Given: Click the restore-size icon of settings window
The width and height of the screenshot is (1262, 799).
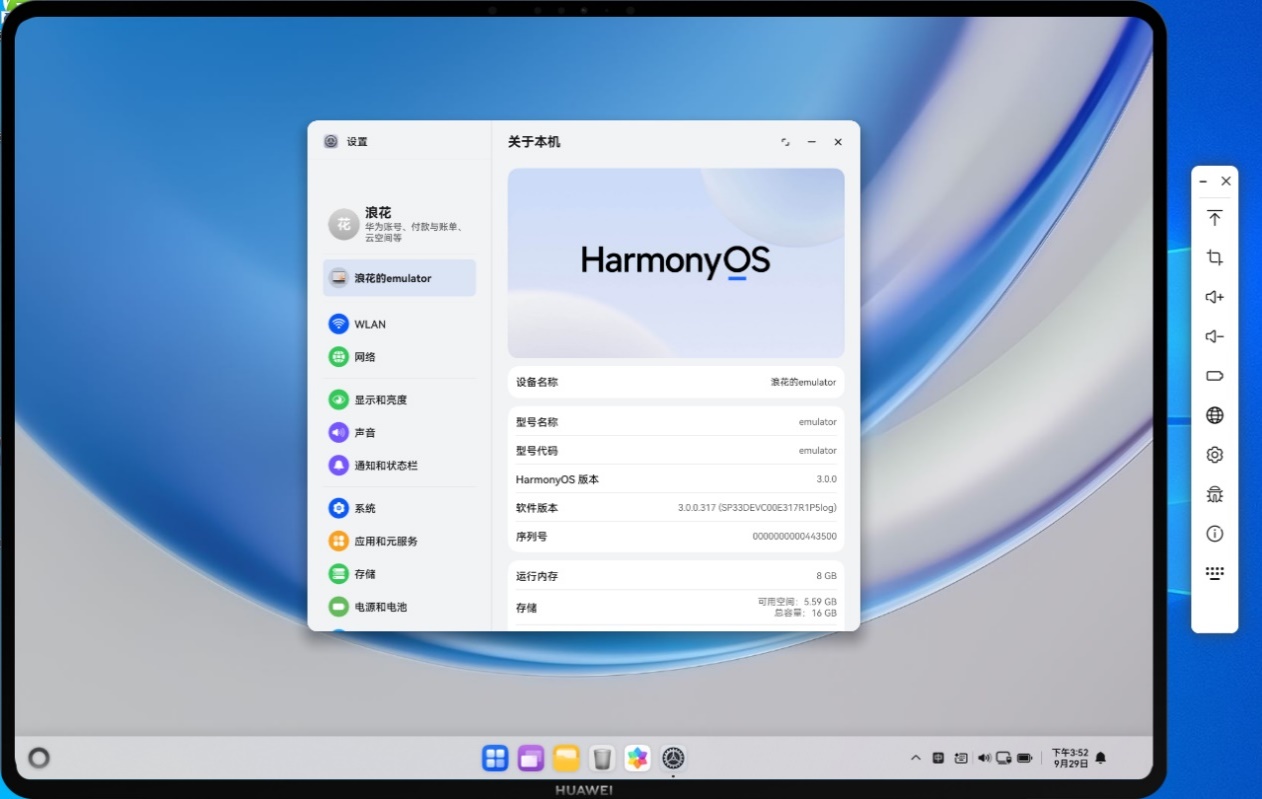Looking at the screenshot, I should click(x=785, y=142).
